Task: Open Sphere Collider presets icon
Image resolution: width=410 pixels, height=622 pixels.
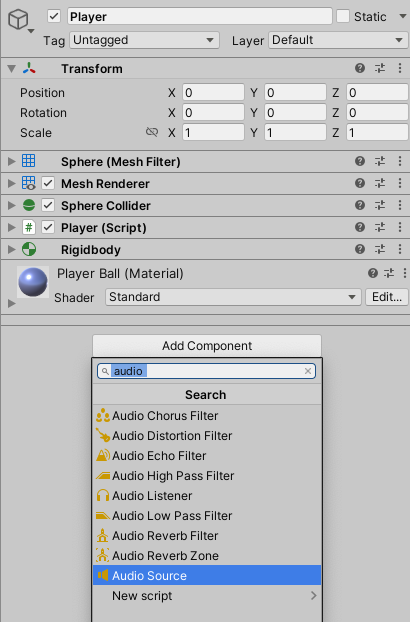Action: [x=380, y=205]
